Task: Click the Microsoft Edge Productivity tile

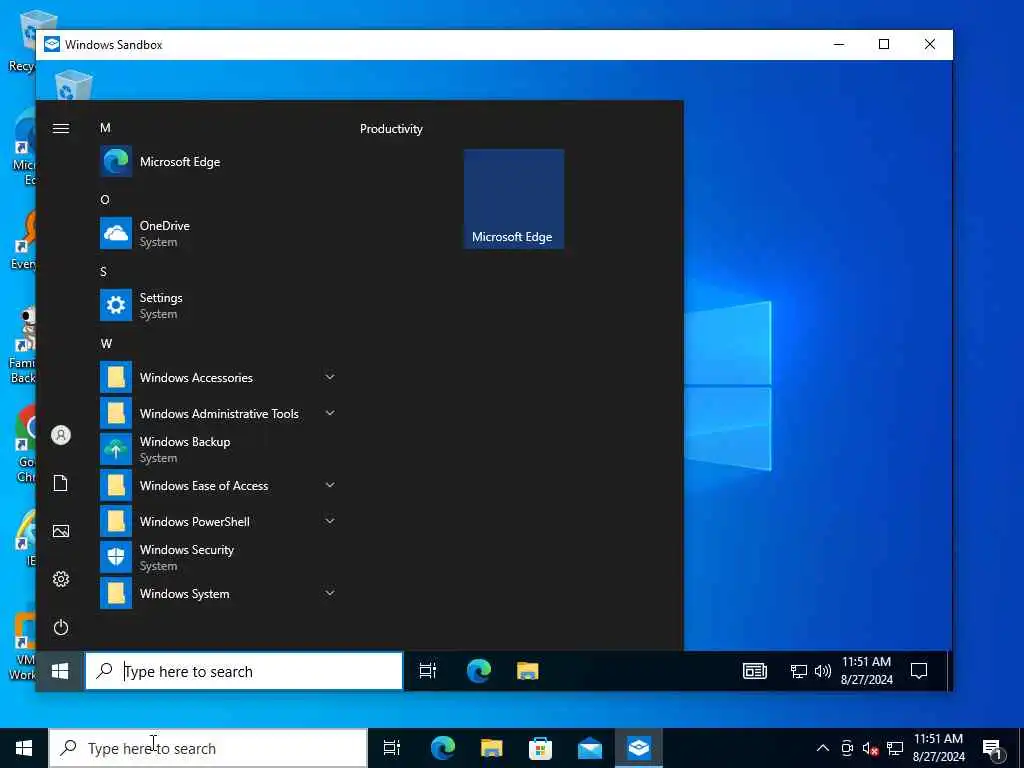Action: (x=514, y=199)
